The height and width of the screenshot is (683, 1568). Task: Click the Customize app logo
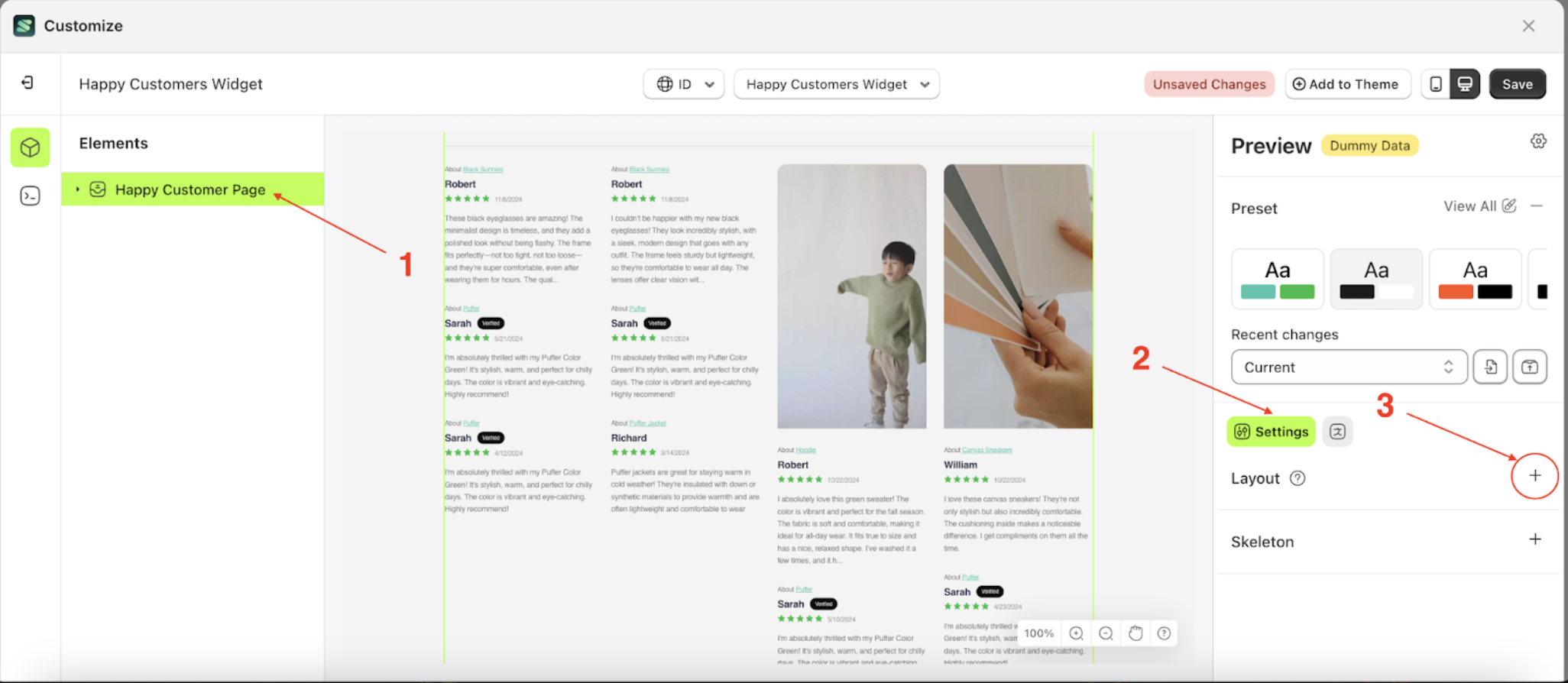tap(24, 25)
